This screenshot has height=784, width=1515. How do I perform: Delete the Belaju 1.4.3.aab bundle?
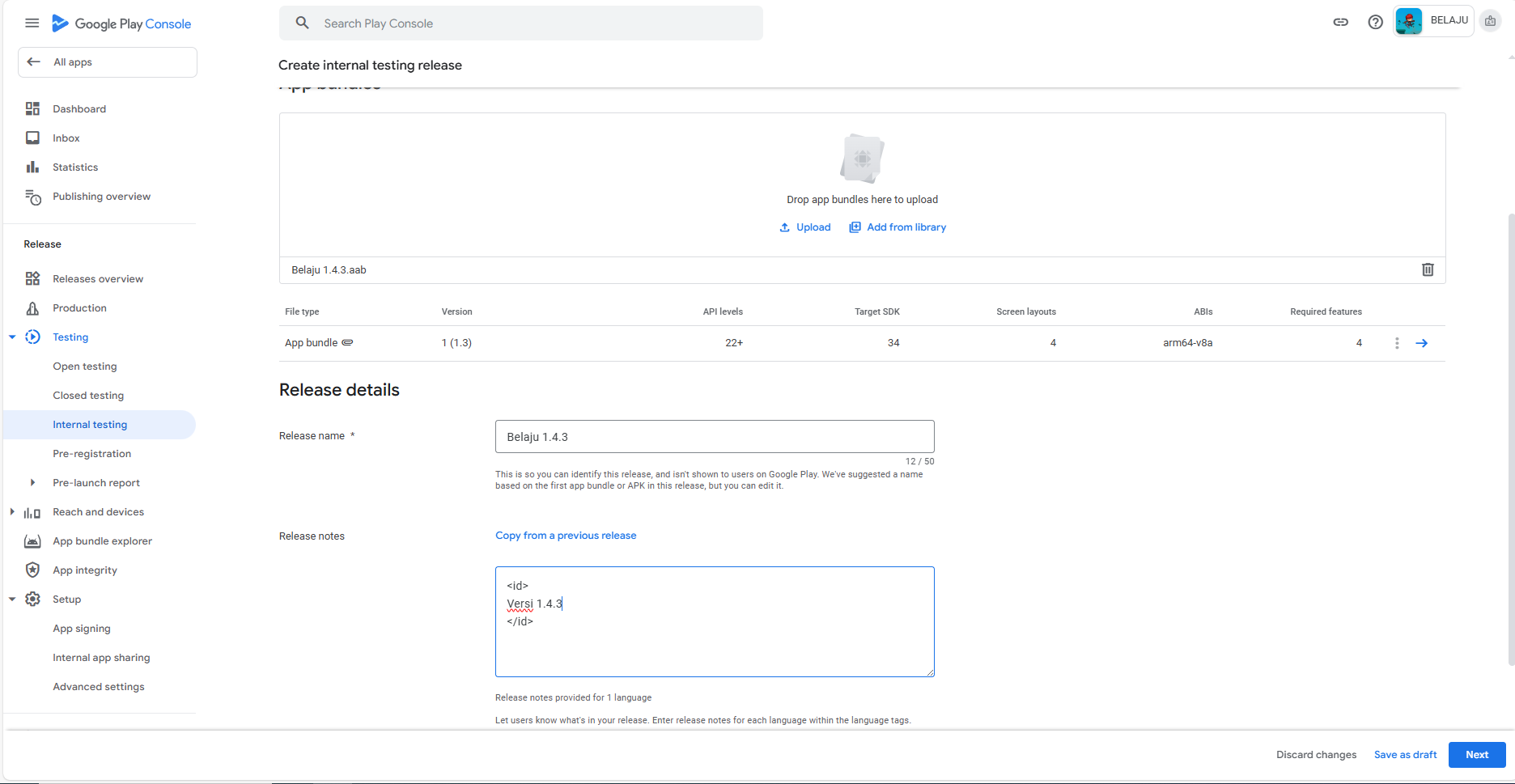[1428, 269]
